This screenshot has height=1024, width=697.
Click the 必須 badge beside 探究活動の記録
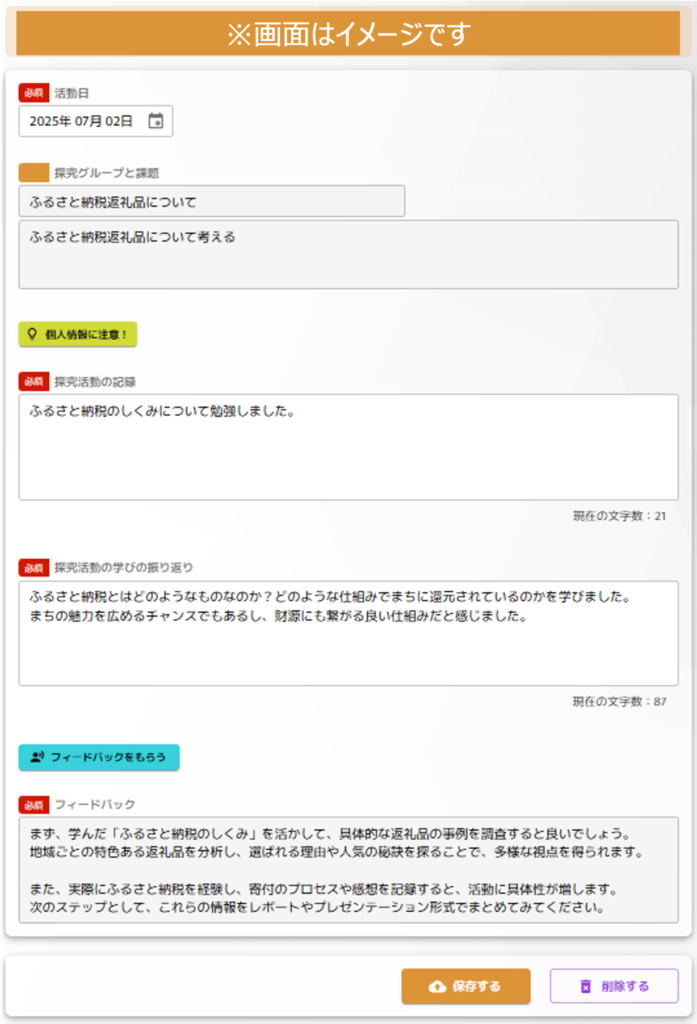pyautogui.click(x=33, y=381)
